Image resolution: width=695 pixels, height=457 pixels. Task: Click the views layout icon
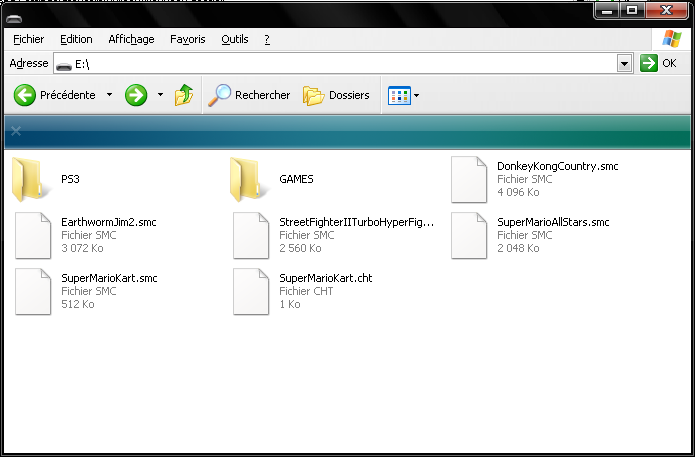point(399,96)
